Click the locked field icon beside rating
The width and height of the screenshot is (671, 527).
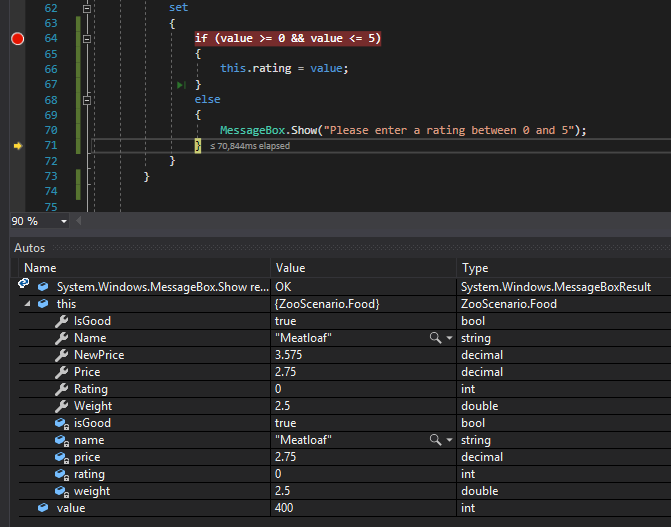(x=62, y=474)
